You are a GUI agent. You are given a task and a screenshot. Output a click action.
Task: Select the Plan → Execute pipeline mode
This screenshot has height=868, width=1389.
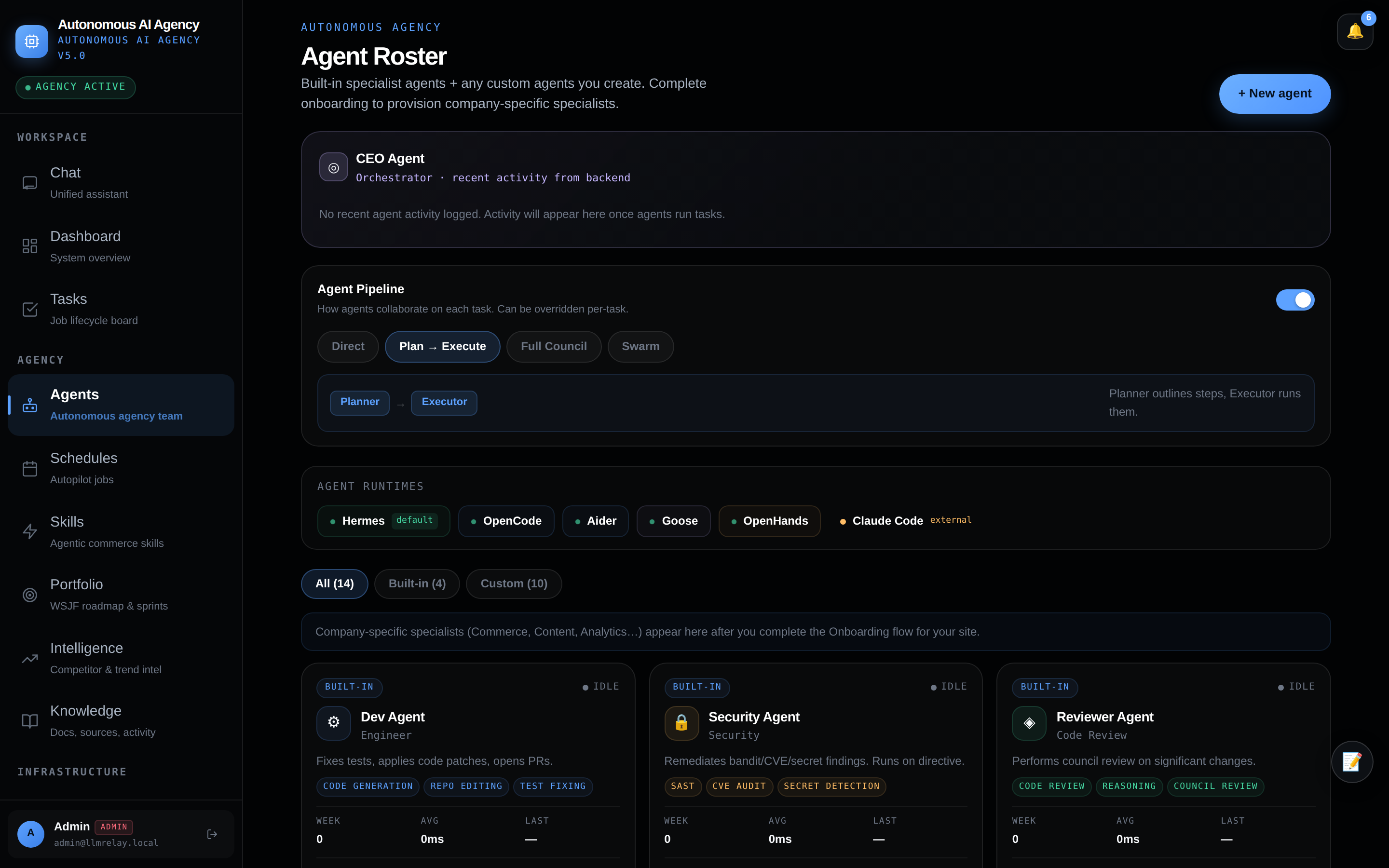[443, 346]
